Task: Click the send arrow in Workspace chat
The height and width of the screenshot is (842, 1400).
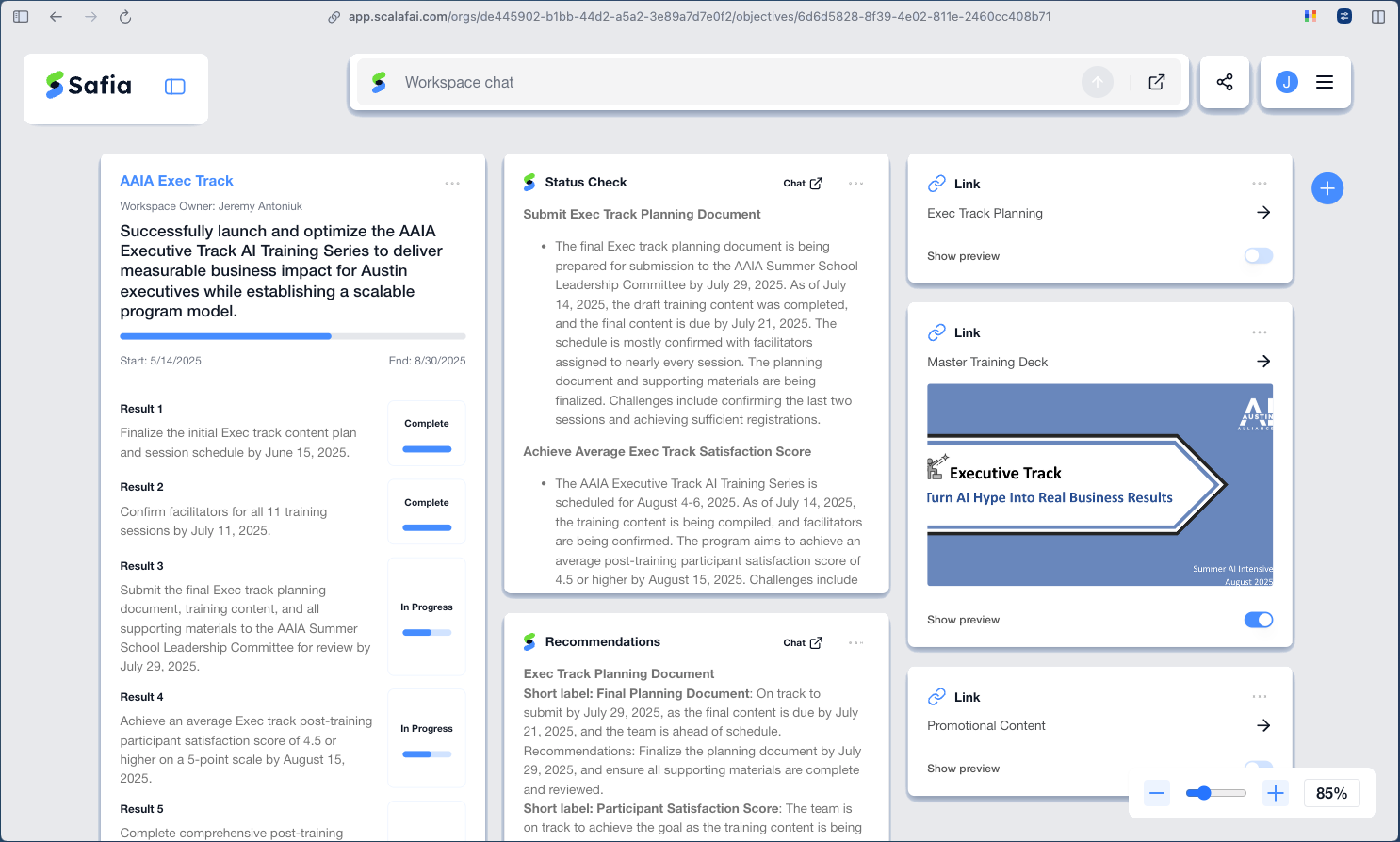Action: click(x=1098, y=83)
